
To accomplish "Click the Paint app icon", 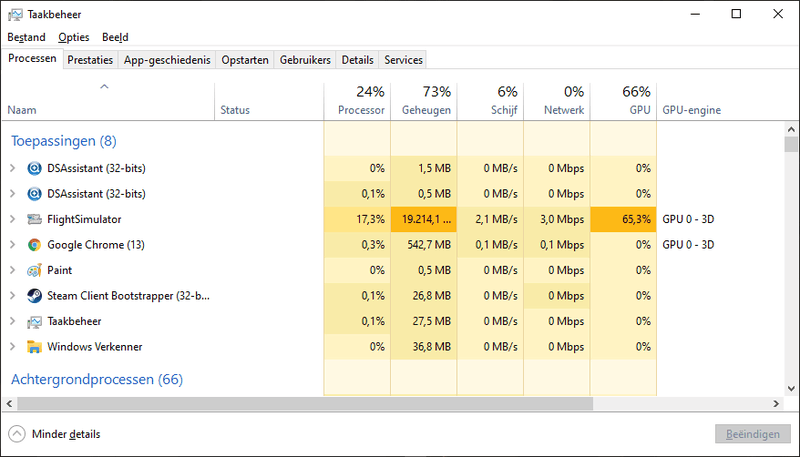I will 34,270.
